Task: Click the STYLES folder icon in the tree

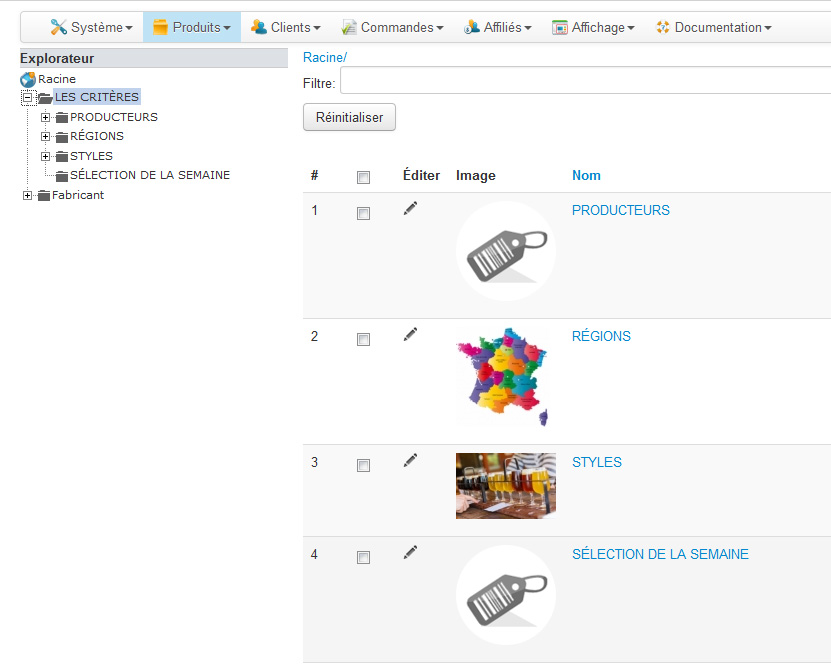Action: (62, 156)
